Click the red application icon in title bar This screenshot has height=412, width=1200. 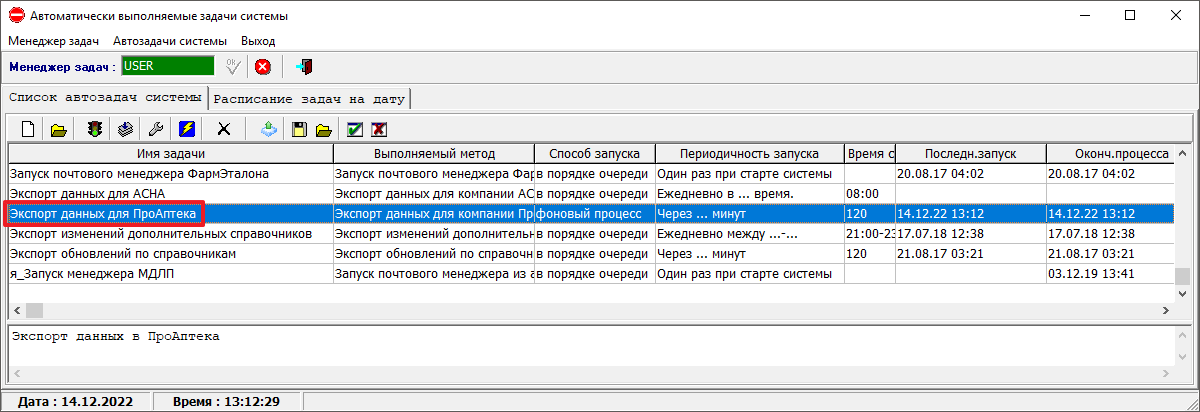tap(15, 15)
